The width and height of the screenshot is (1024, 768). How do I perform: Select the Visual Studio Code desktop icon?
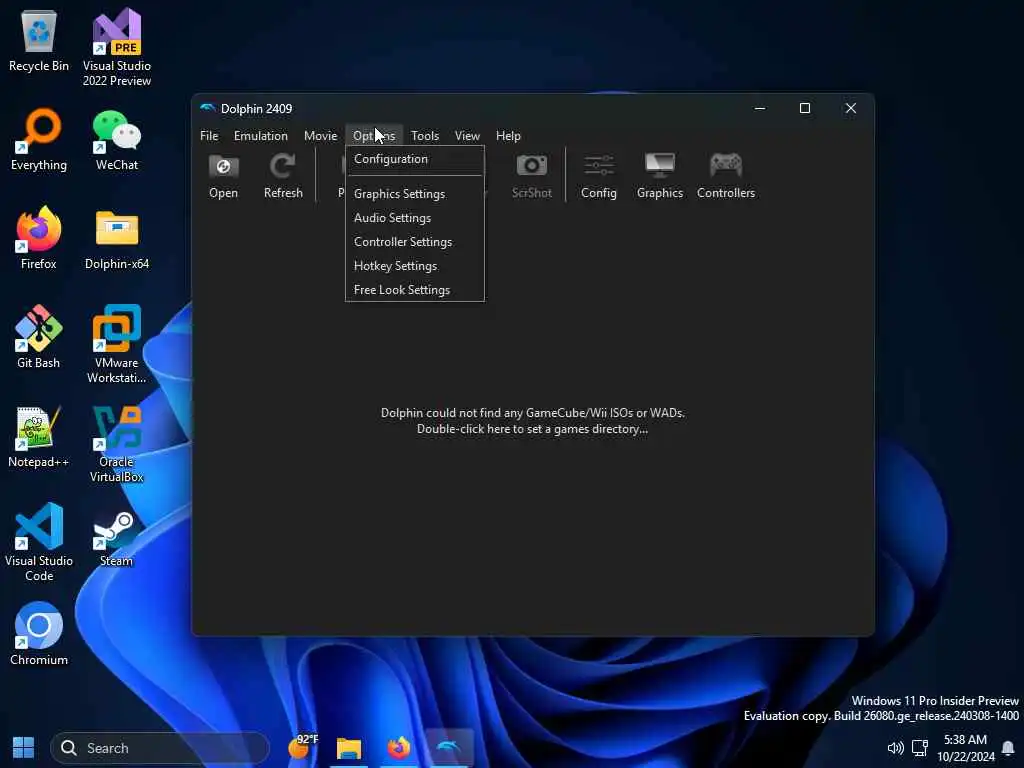click(39, 542)
